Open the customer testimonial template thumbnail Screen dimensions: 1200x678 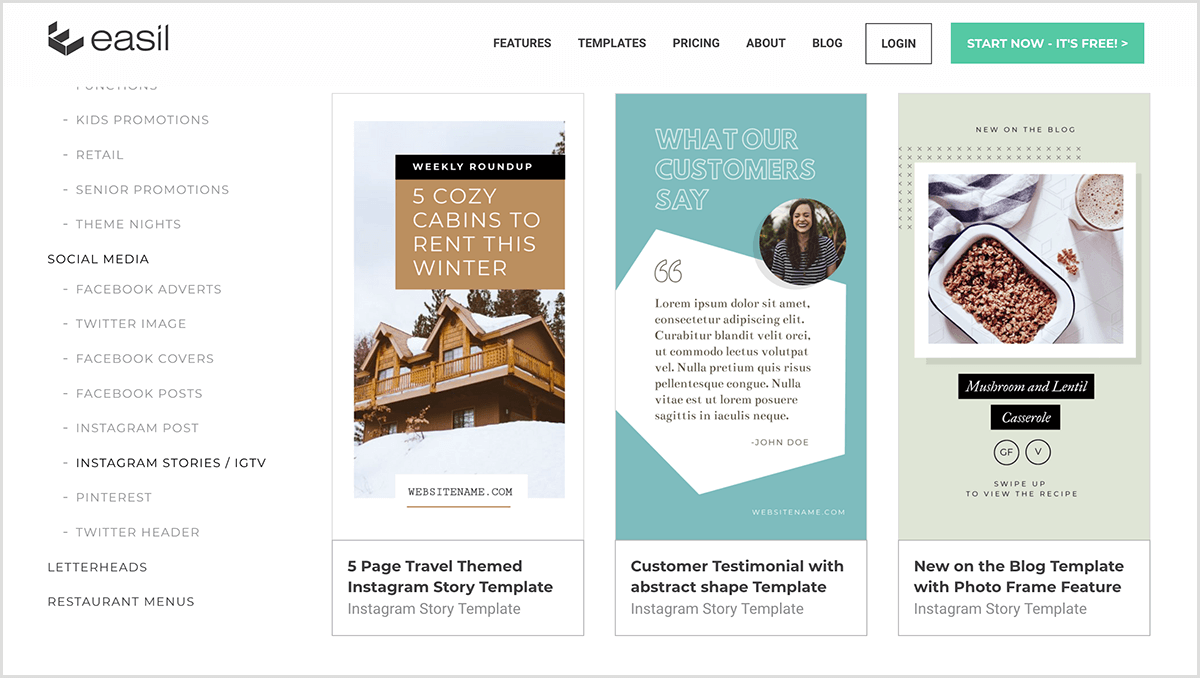741,317
